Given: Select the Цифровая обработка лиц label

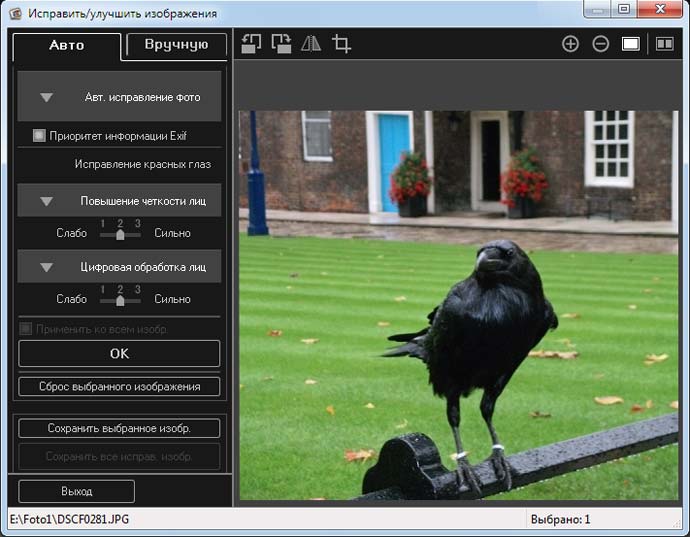Looking at the screenshot, I should point(143,267).
